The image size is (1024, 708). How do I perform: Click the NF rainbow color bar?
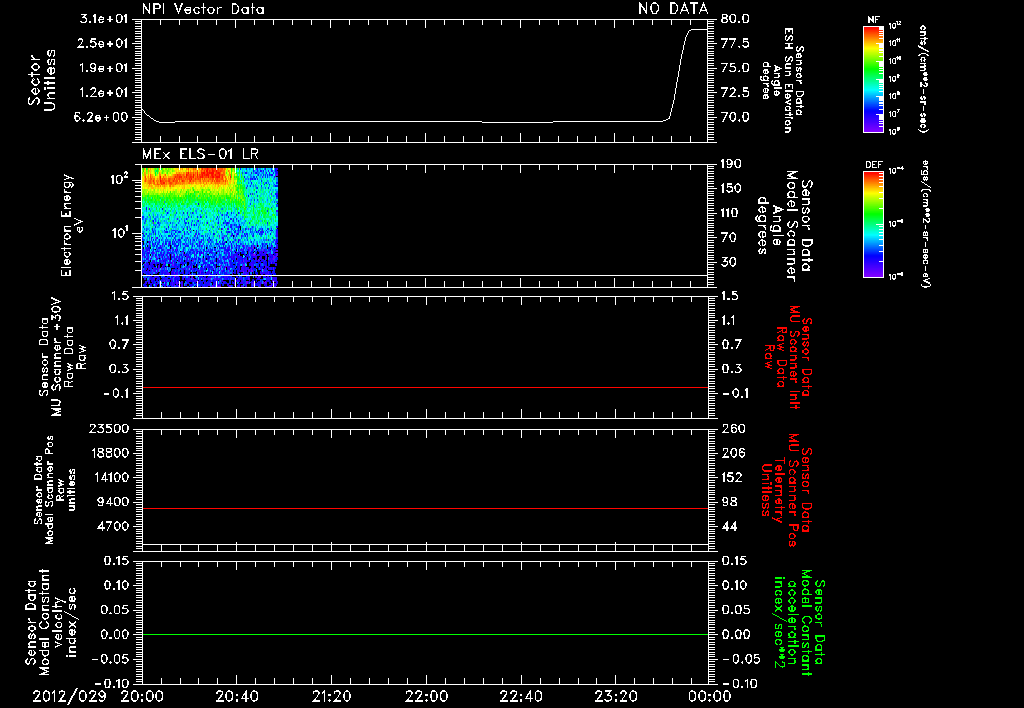(873, 79)
